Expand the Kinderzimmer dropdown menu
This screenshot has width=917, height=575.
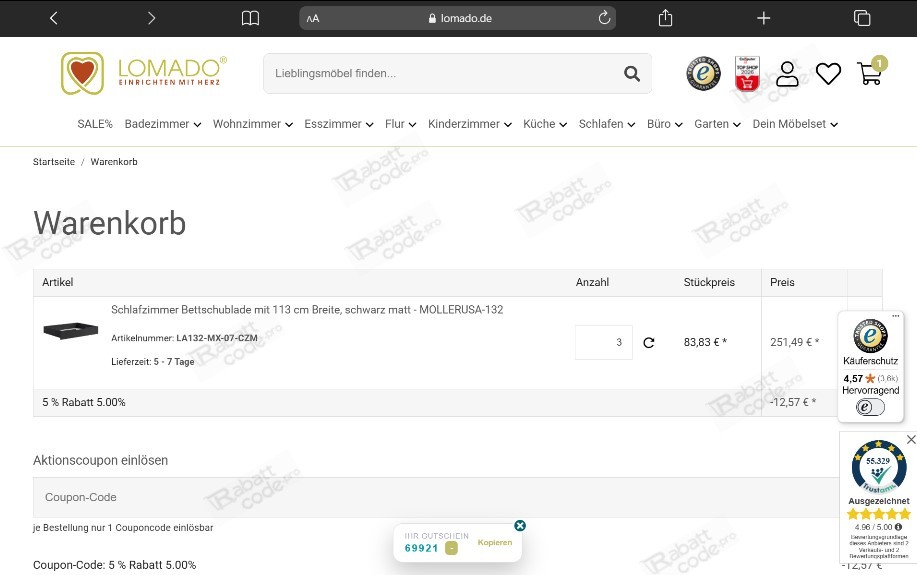point(470,124)
